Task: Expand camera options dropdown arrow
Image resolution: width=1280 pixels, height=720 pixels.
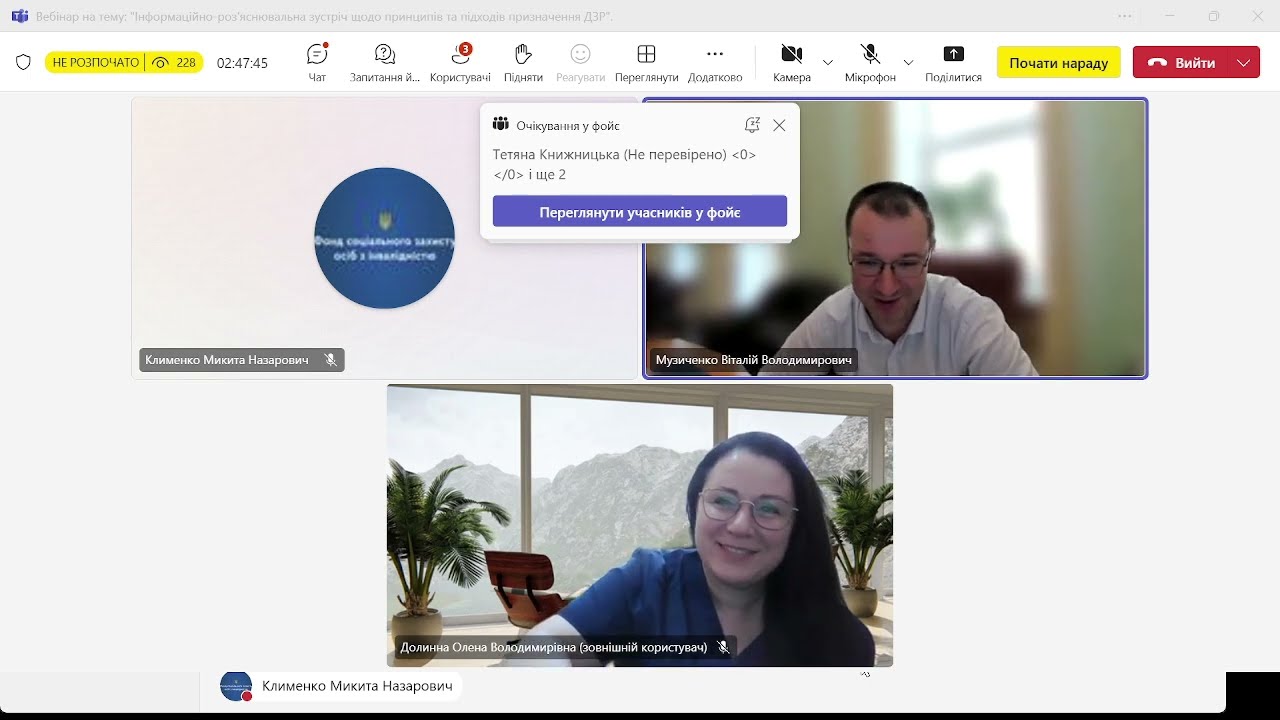Action: (x=828, y=62)
